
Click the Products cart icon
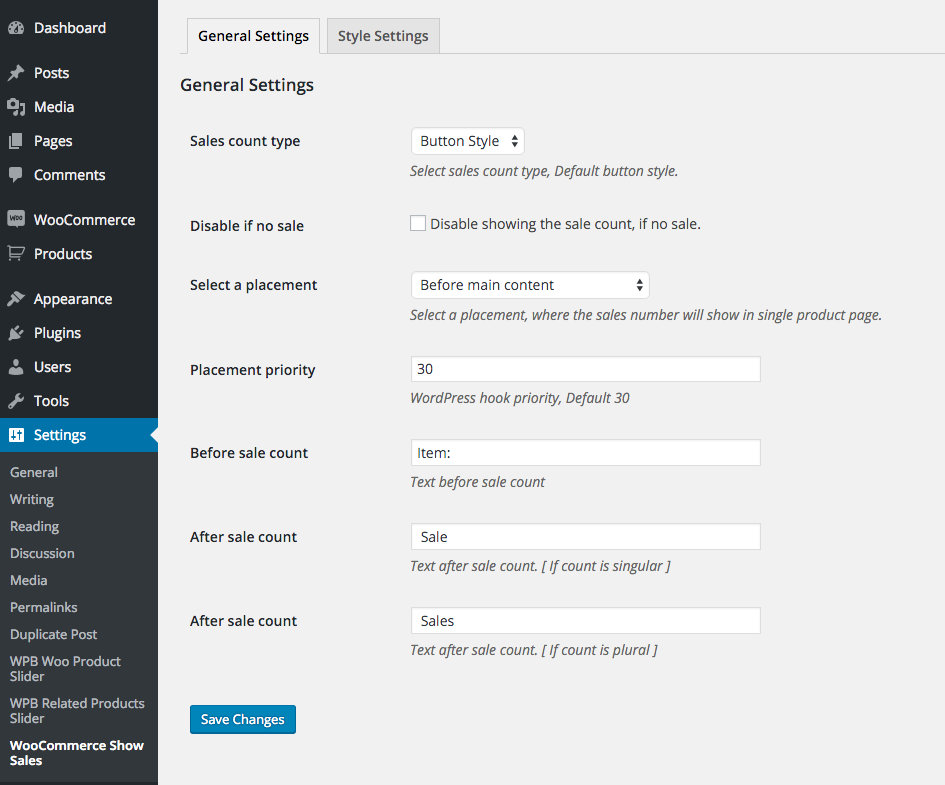pos(16,254)
